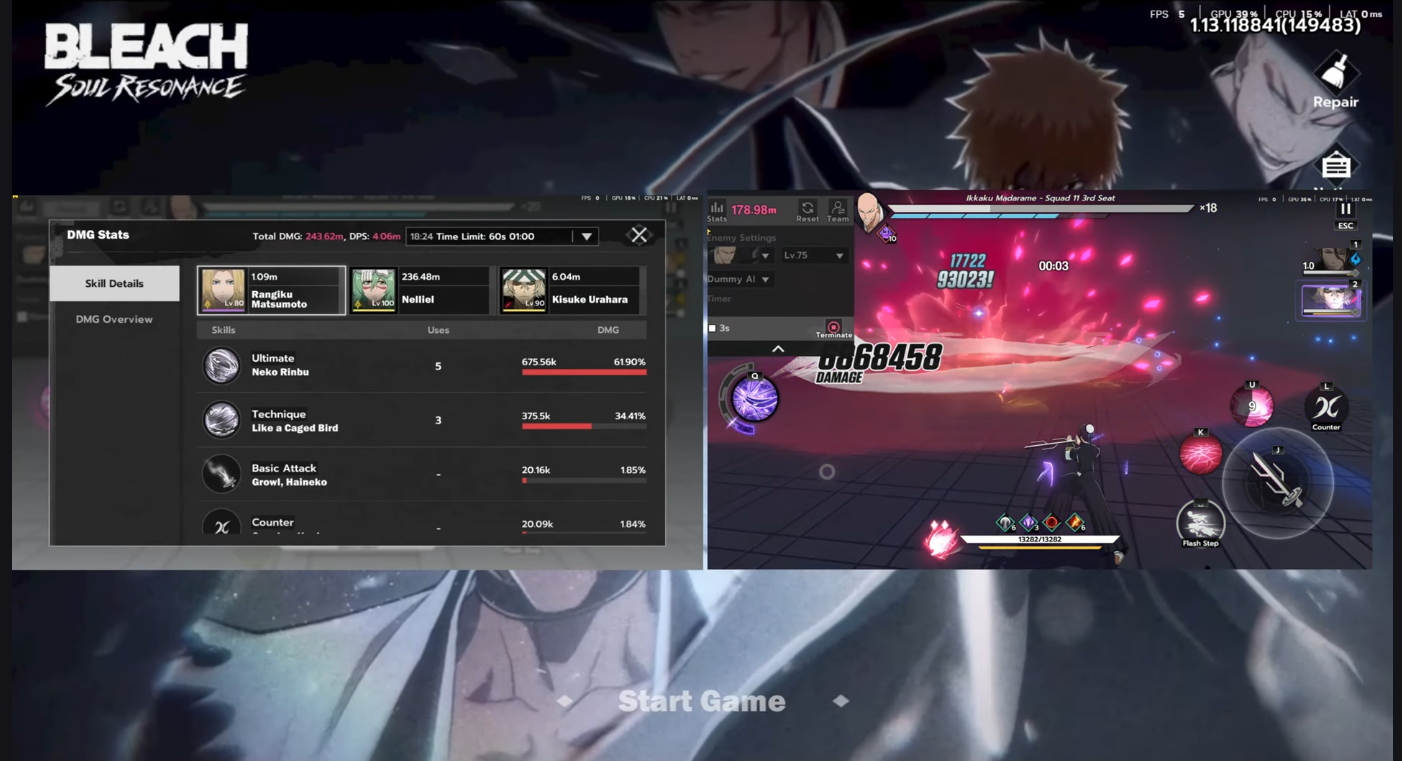
Task: Select the Like a Caged Bird skill icon
Action: [x=221, y=420]
